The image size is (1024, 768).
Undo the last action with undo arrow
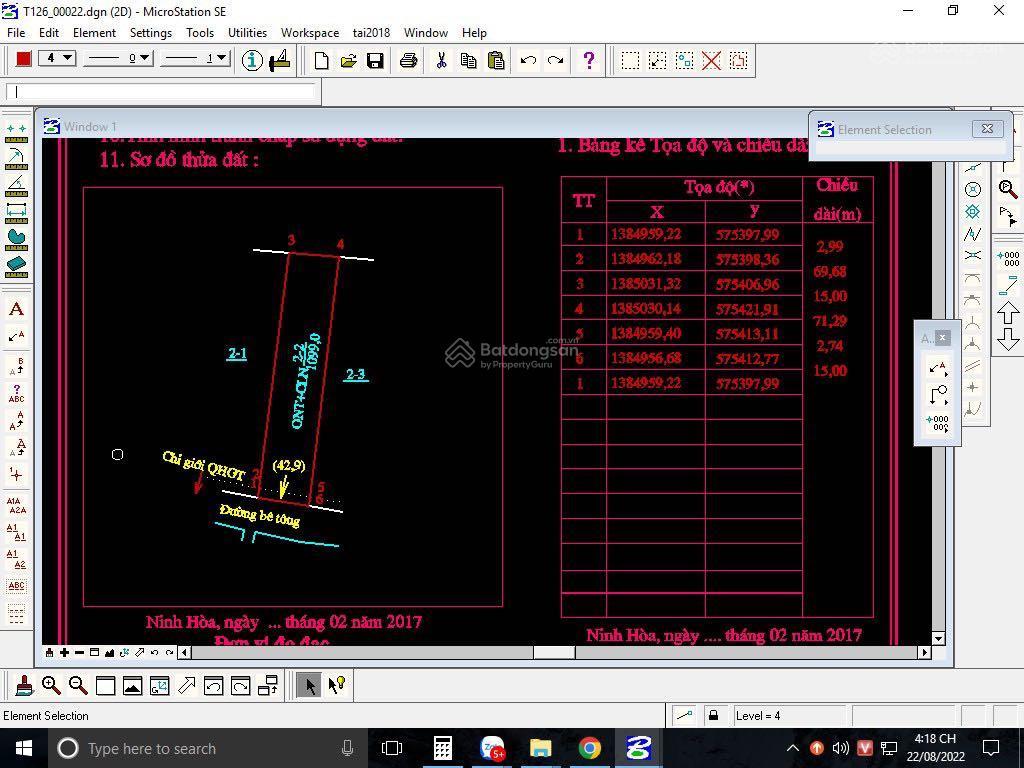(x=527, y=60)
